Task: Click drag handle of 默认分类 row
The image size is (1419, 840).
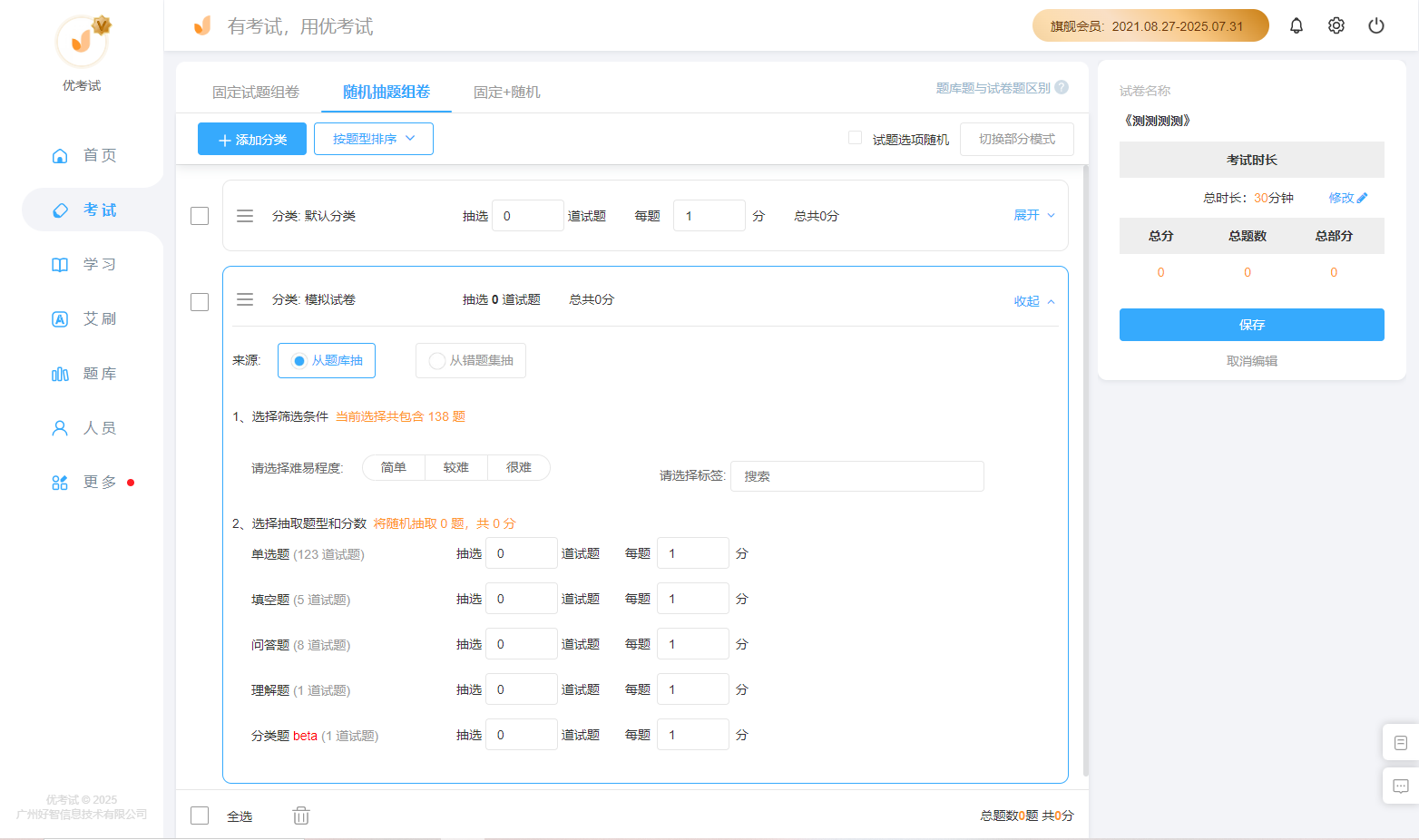Action: [245, 216]
